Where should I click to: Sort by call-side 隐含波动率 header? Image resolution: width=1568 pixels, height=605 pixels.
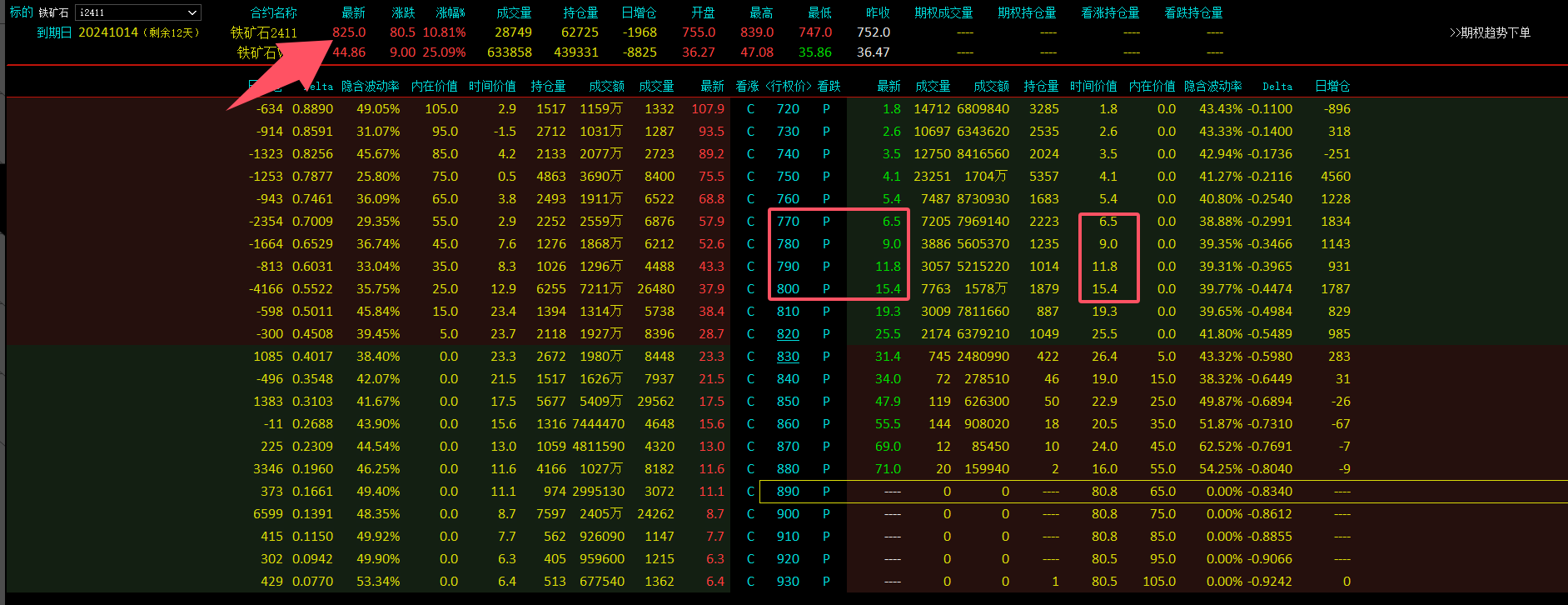click(x=371, y=86)
